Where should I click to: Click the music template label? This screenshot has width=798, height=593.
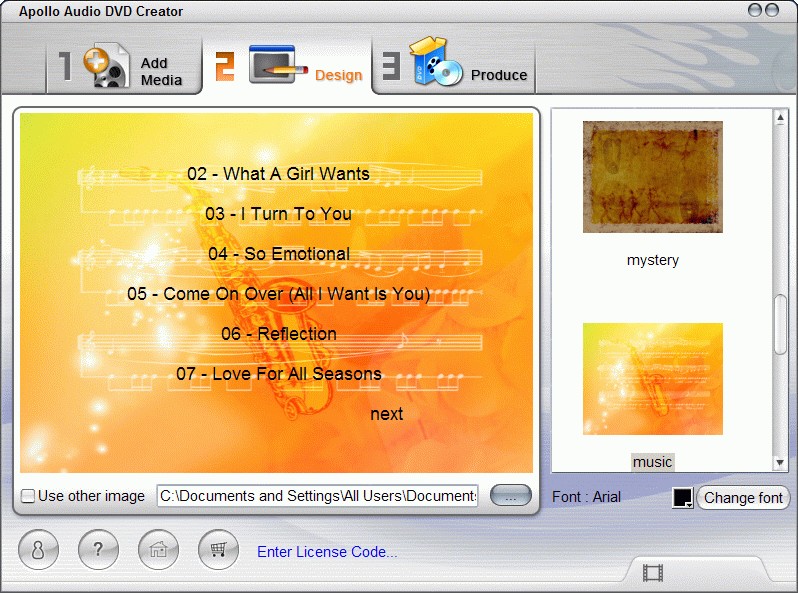[x=652, y=462]
